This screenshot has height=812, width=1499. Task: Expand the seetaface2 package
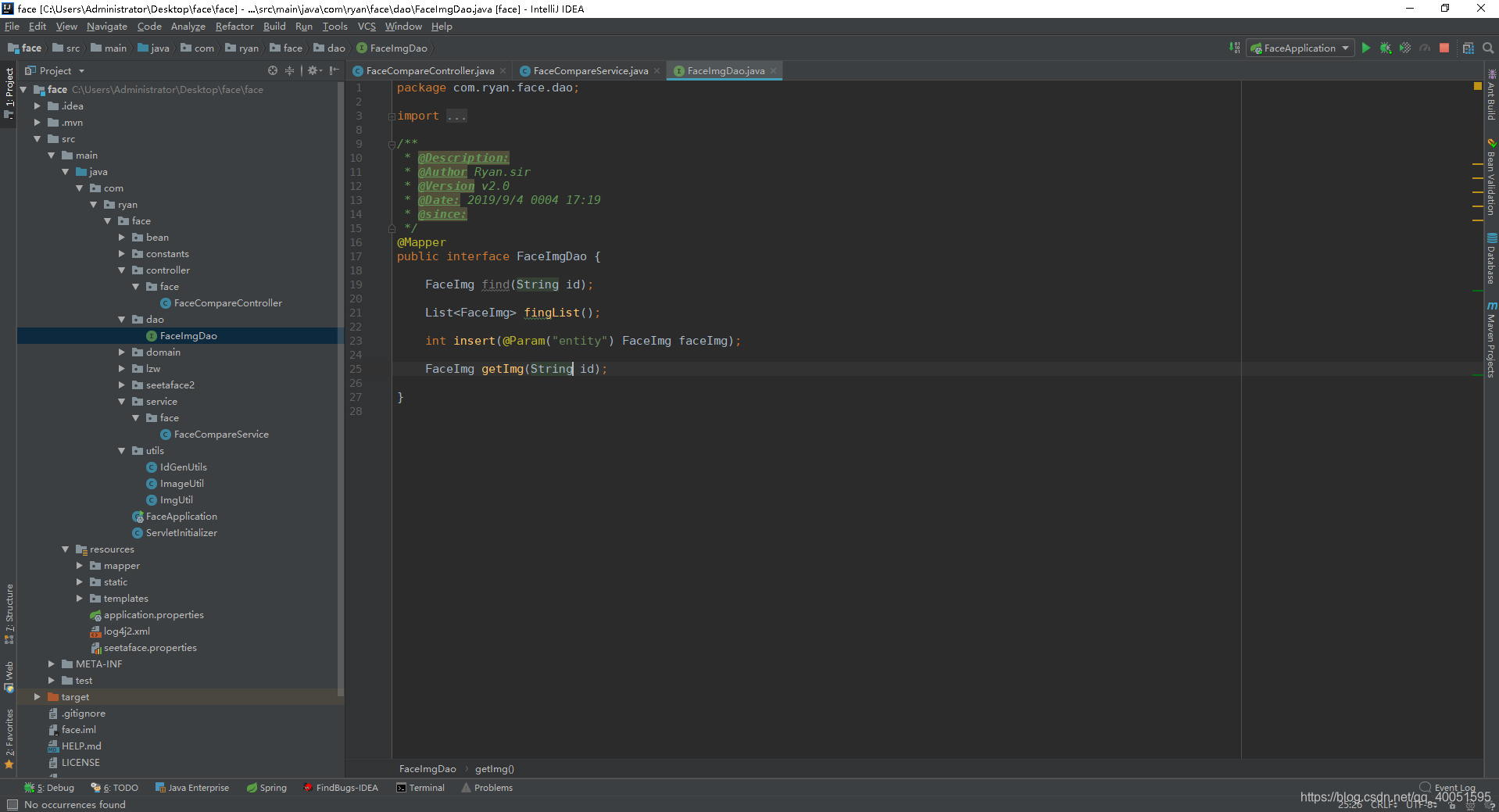pyautogui.click(x=121, y=385)
